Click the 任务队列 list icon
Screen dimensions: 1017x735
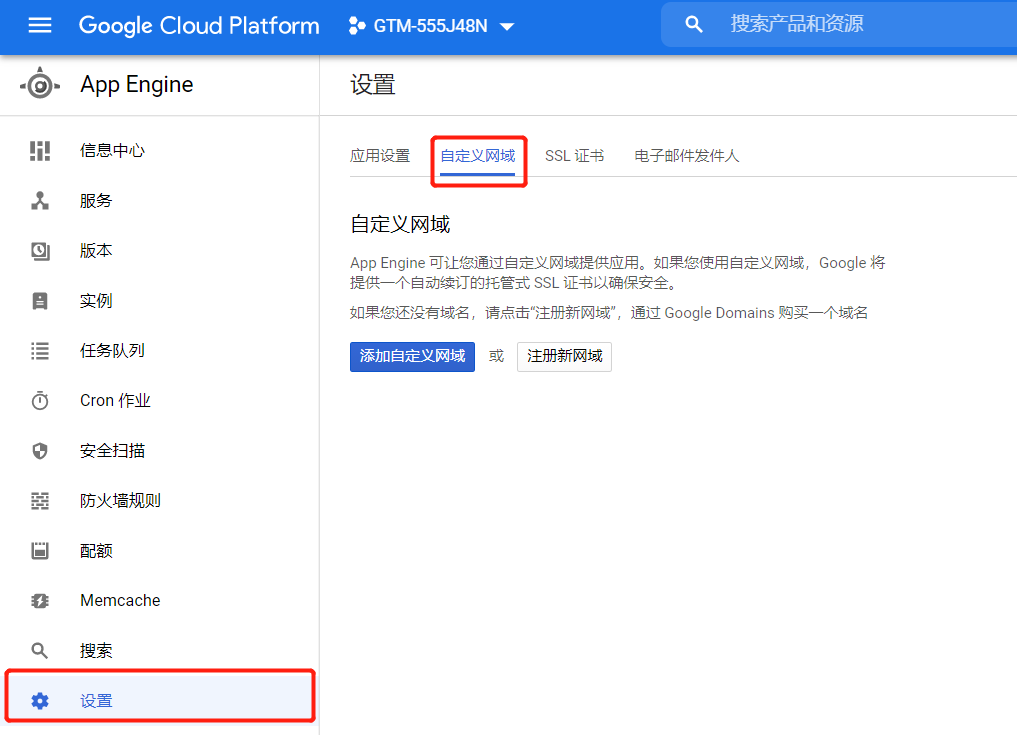pyautogui.click(x=40, y=351)
